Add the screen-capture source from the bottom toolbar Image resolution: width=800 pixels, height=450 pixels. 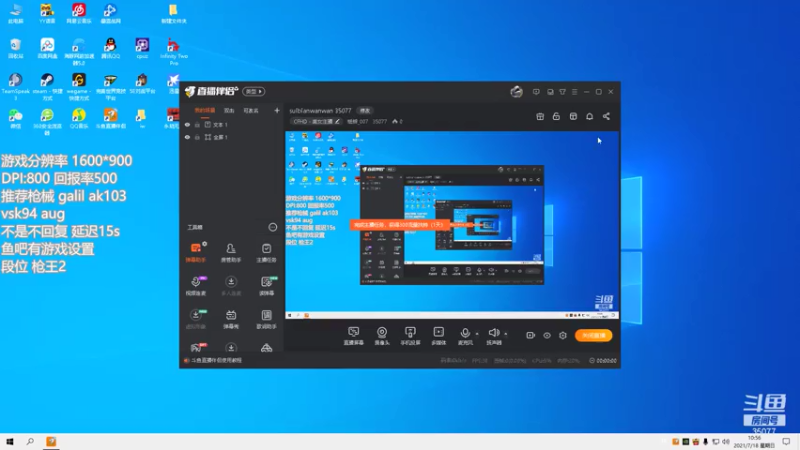354,336
